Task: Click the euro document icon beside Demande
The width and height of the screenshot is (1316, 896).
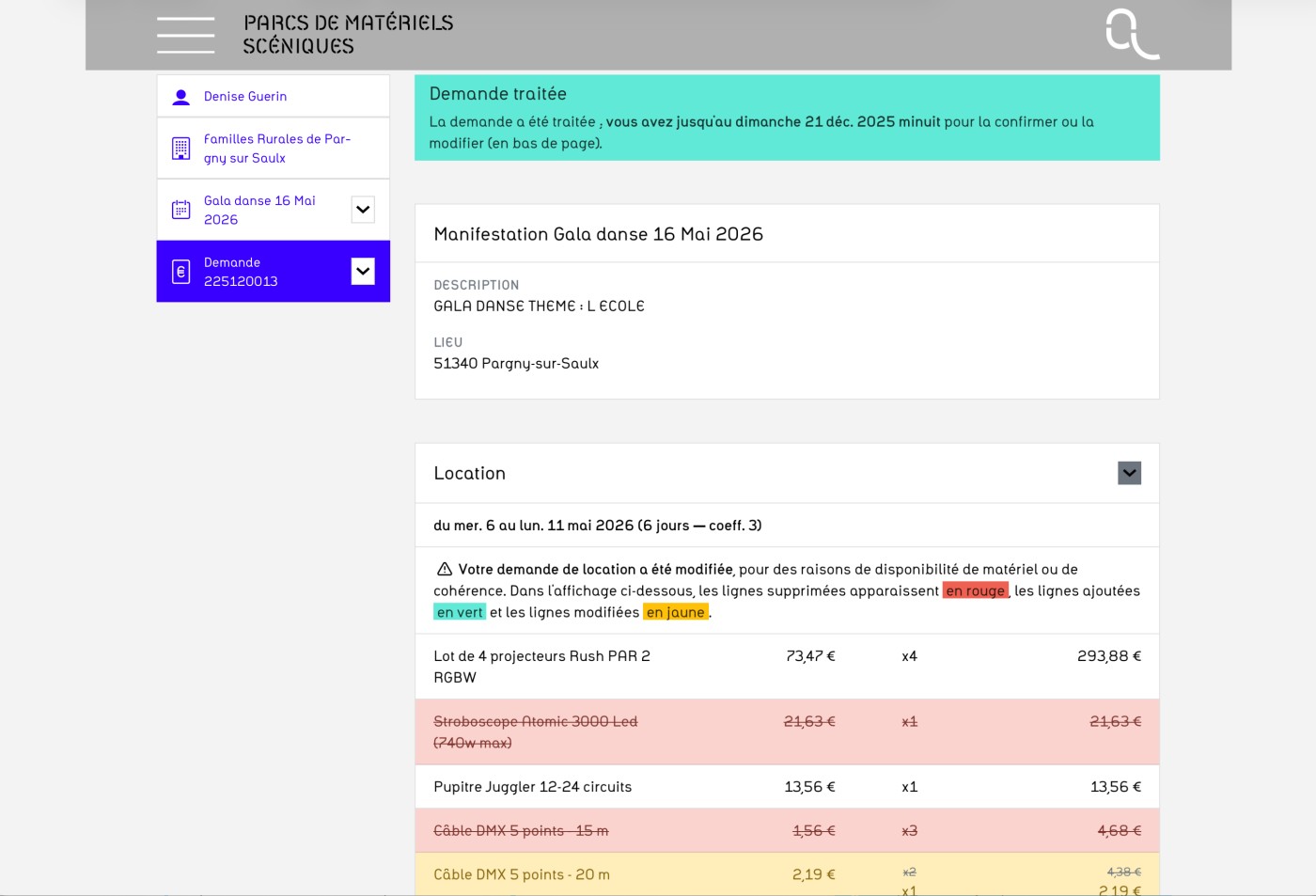Action: tap(181, 272)
